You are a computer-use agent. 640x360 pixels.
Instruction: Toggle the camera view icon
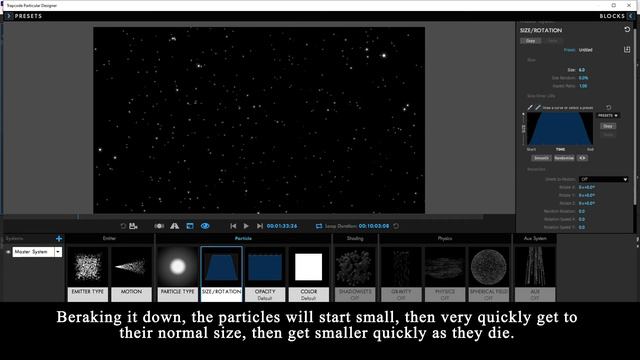[159, 226]
